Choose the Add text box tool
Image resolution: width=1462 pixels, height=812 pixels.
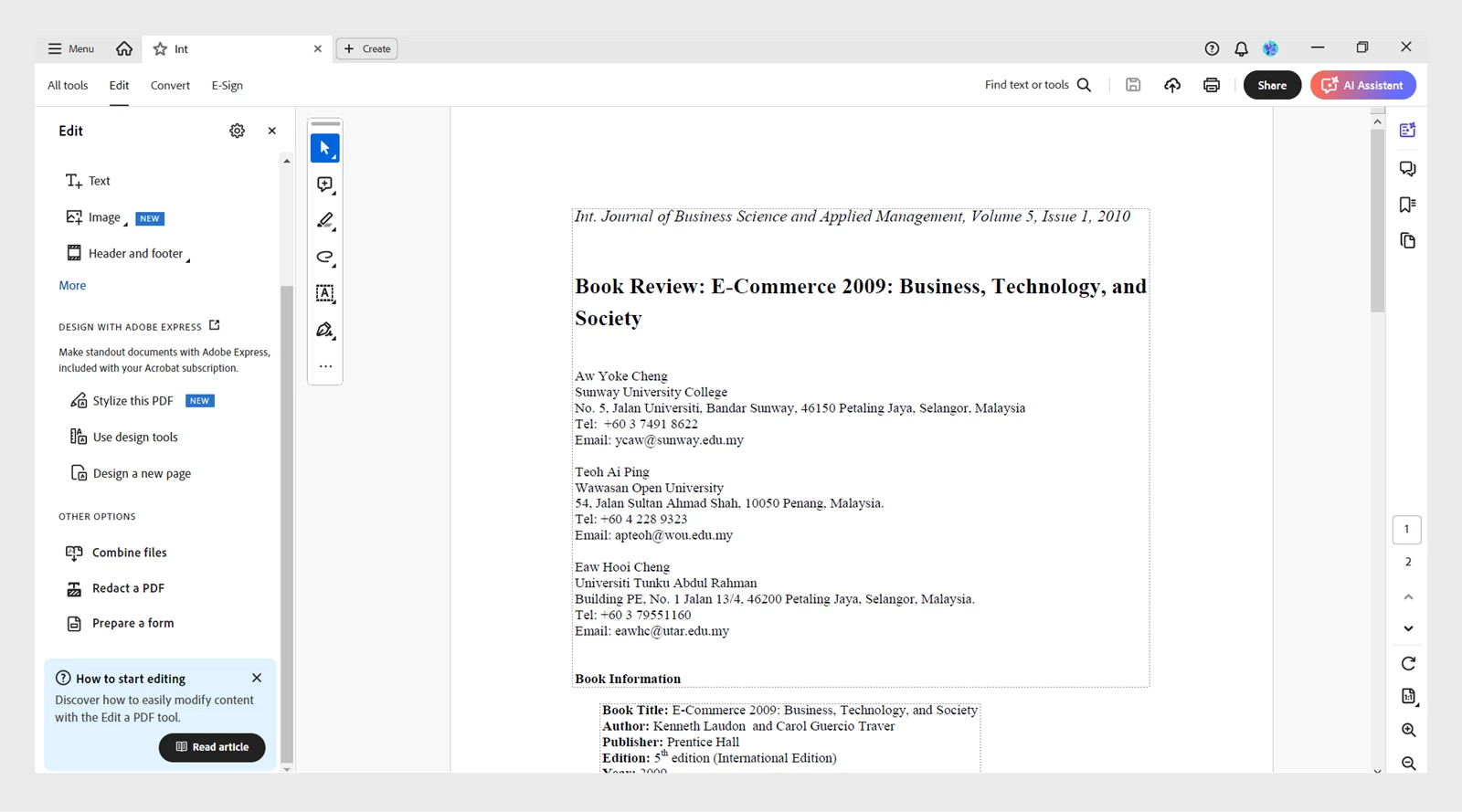click(325, 293)
